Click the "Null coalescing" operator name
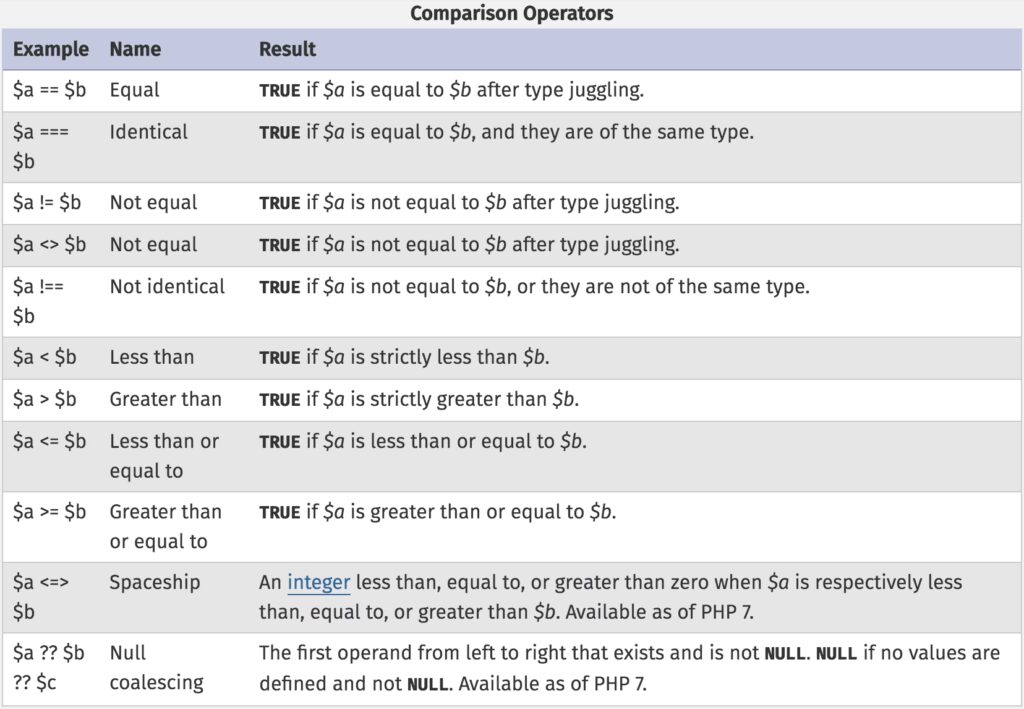The height and width of the screenshot is (709, 1024). tap(156, 667)
